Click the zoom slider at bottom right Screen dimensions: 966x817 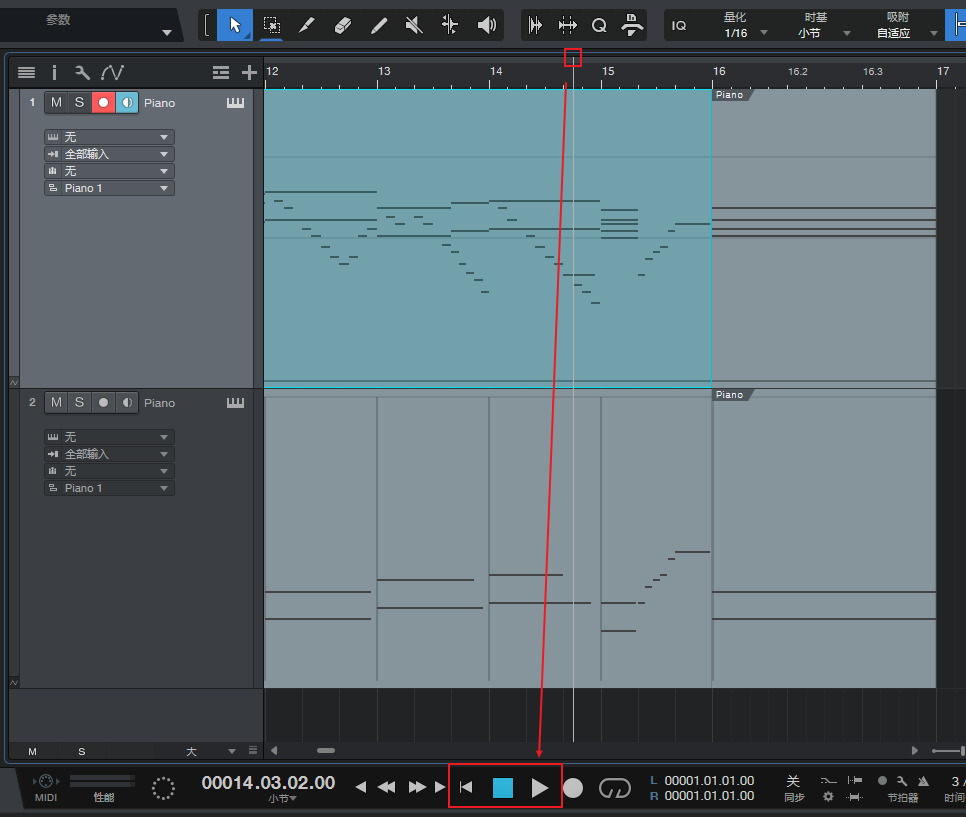[948, 750]
